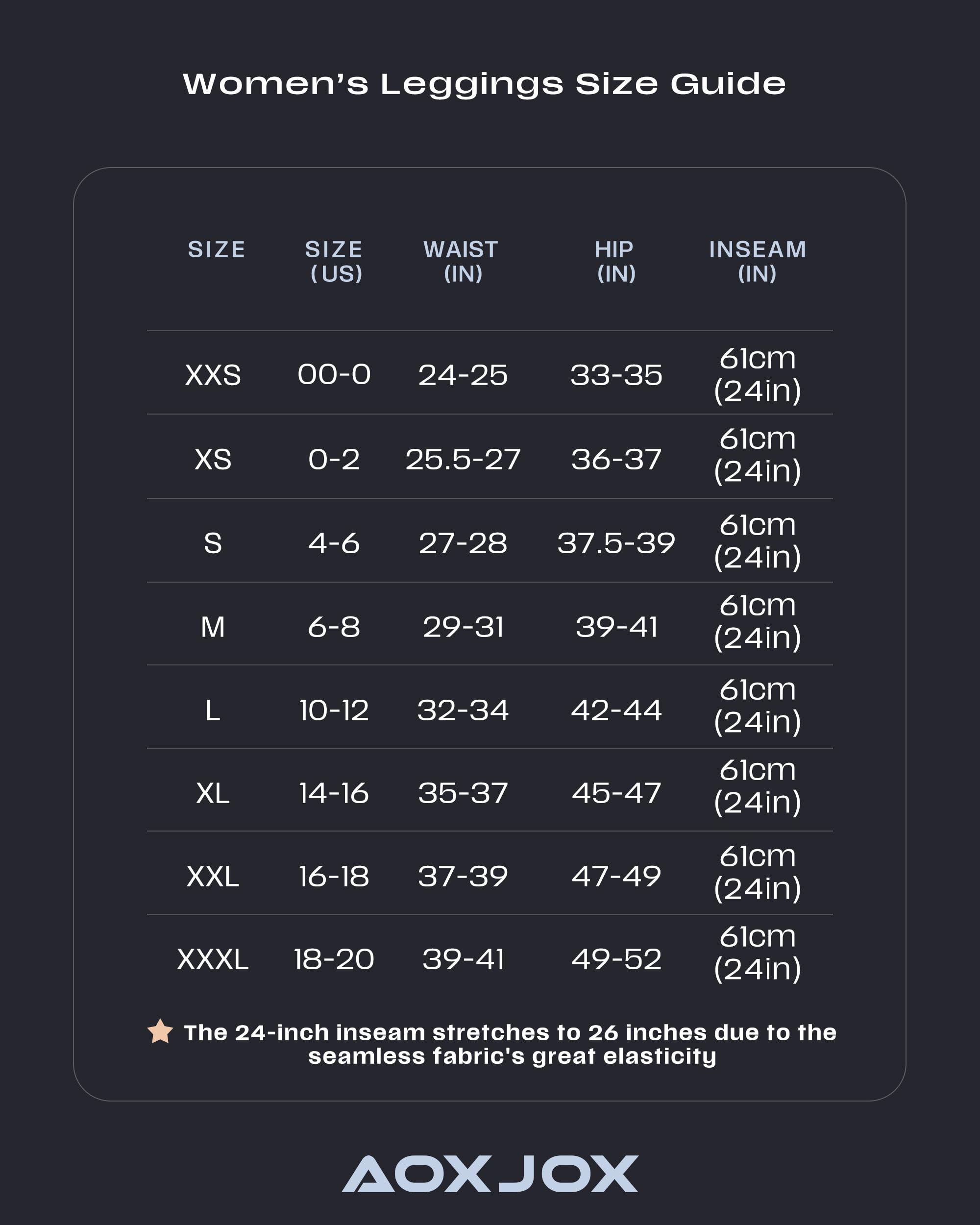Click the 37.5-39 hip measurement
Screen dimensions: 980x1225
coord(616,543)
